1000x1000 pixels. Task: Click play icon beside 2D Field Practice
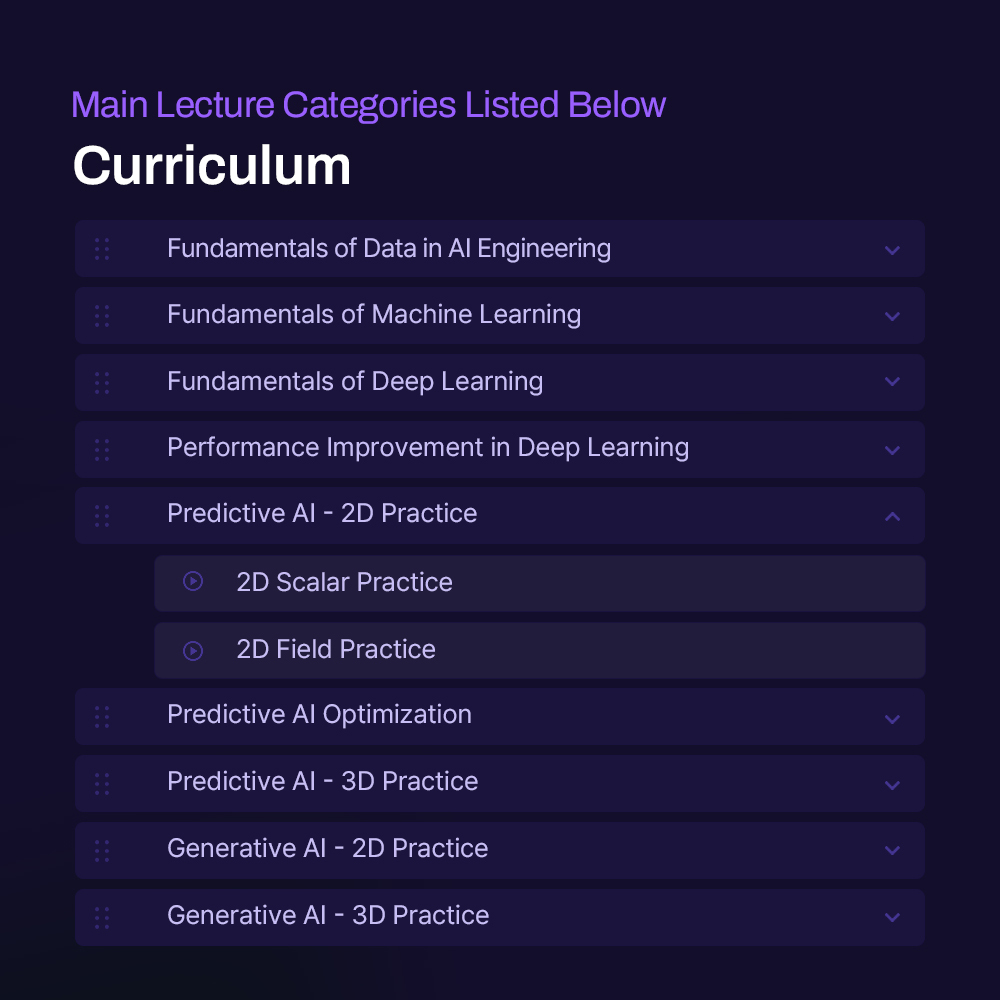[193, 651]
